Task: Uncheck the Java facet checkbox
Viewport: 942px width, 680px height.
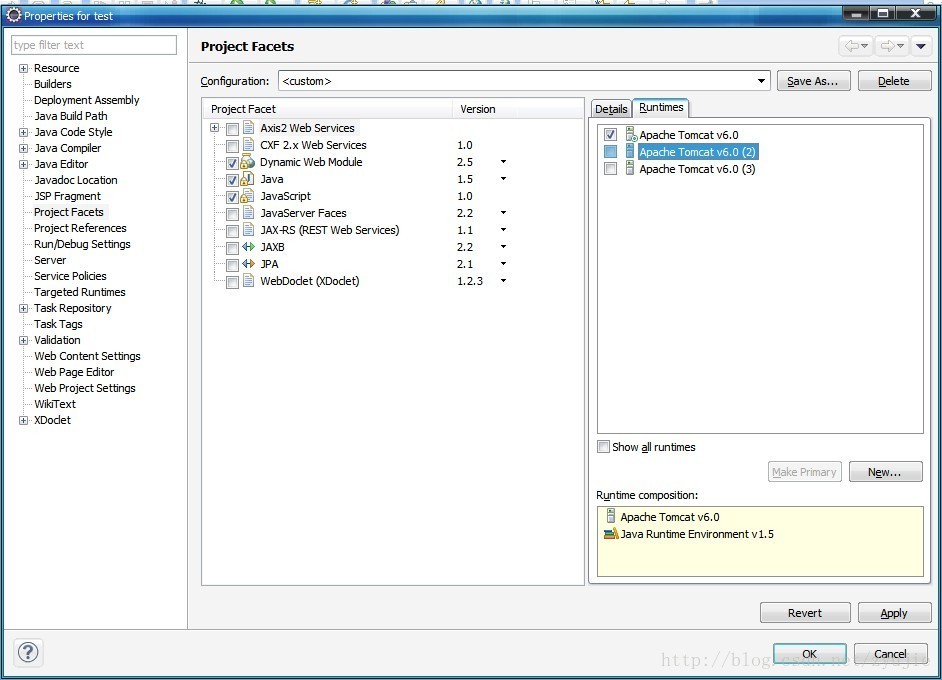Action: [232, 180]
